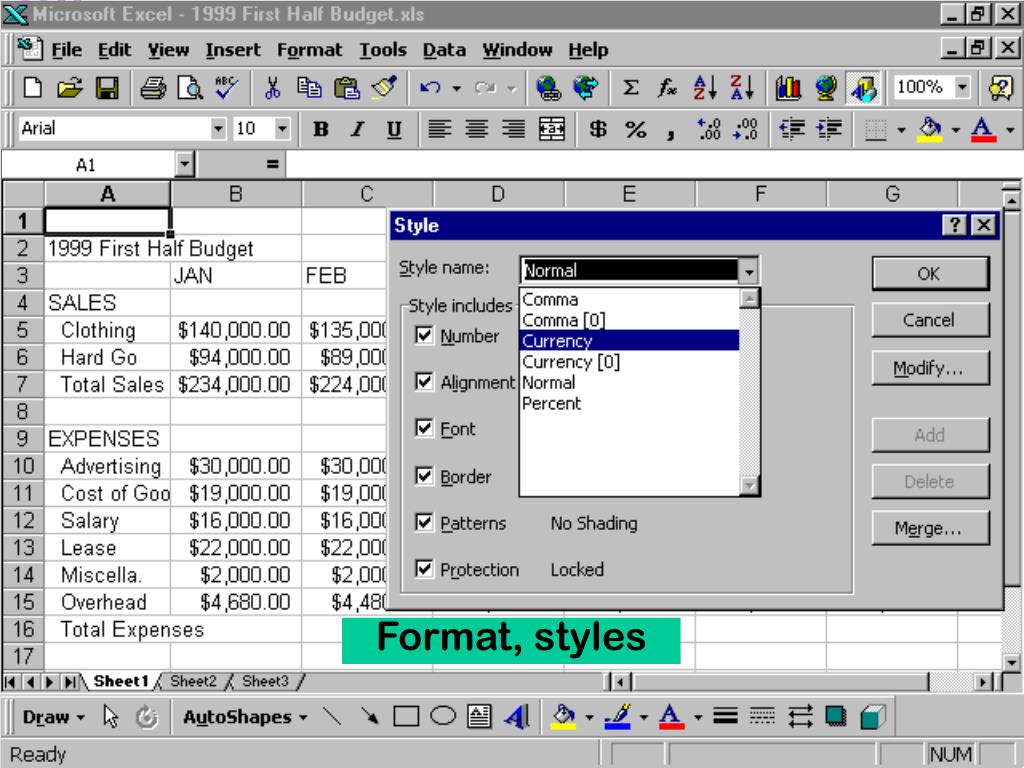
Task: Click the Fill Color bucket on Formatting toolbar
Action: click(x=930, y=129)
